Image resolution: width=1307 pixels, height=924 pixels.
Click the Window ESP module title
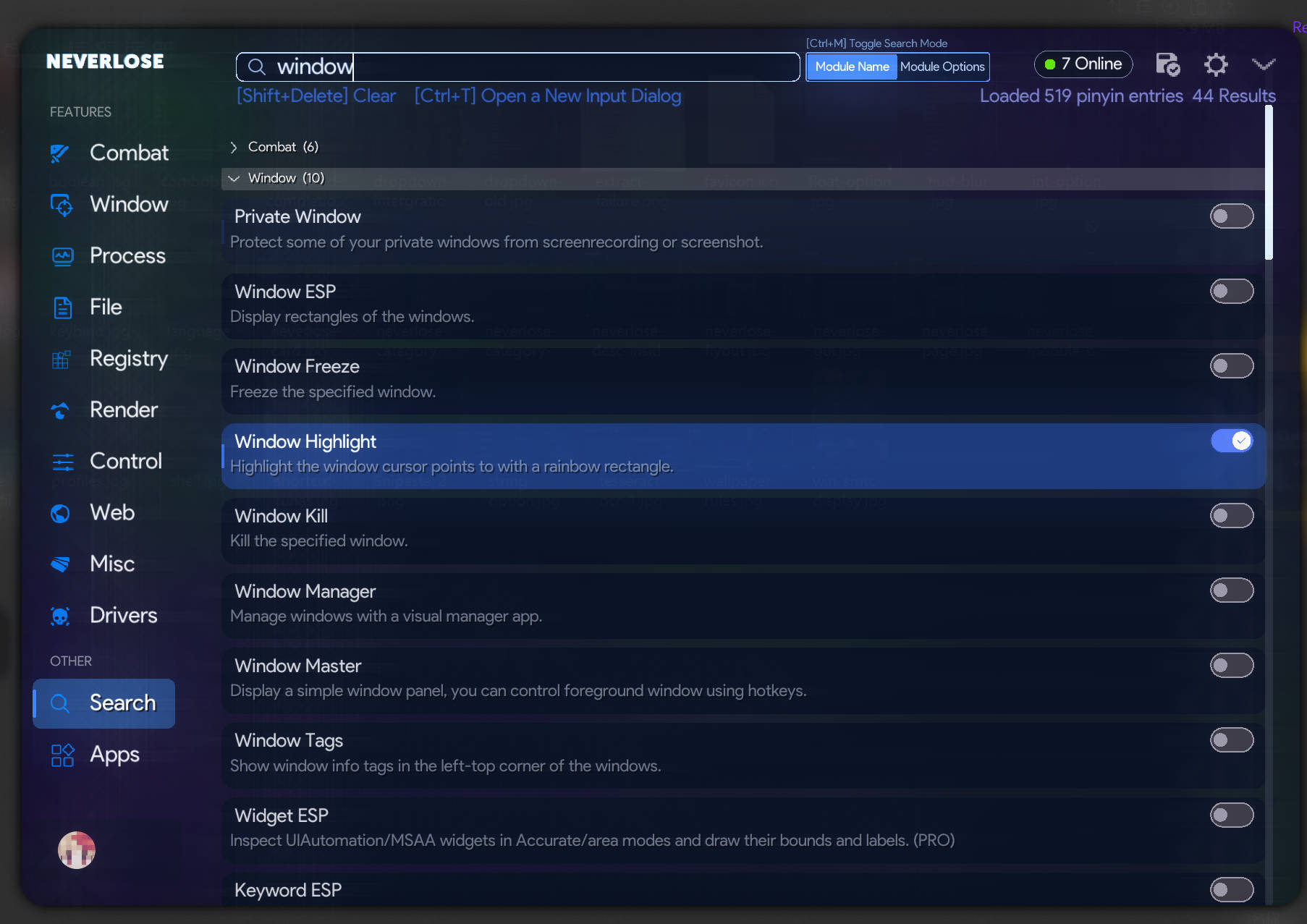tap(285, 292)
